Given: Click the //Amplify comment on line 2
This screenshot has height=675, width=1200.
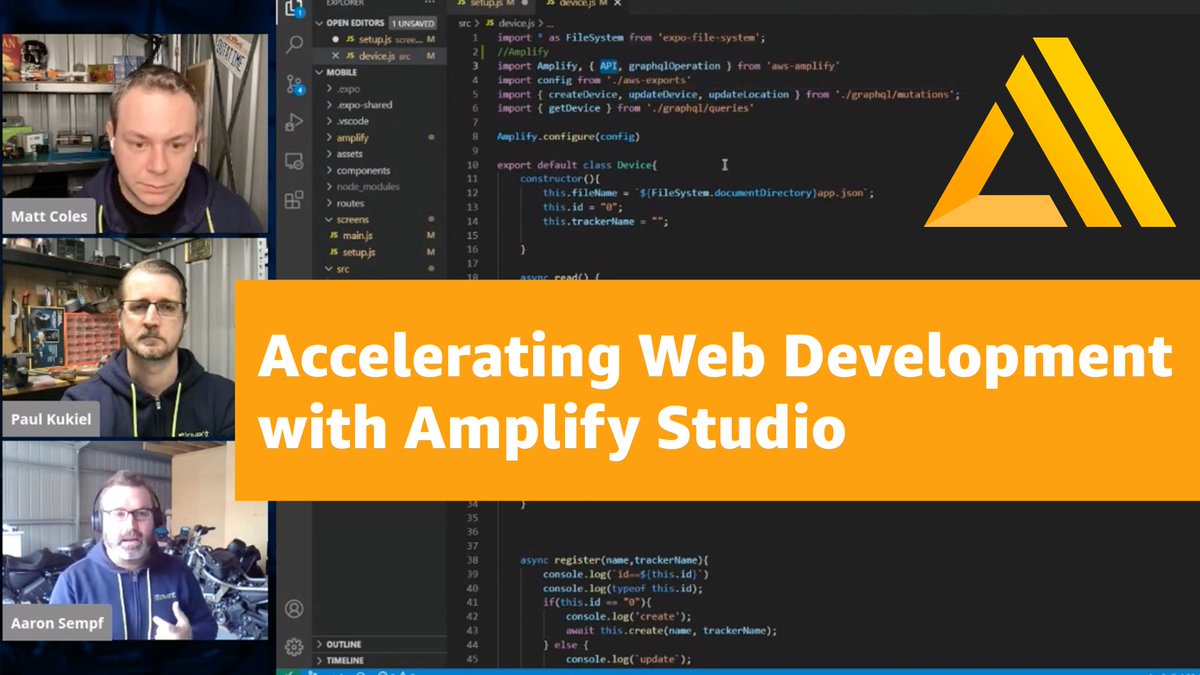Looking at the screenshot, I should [523, 51].
